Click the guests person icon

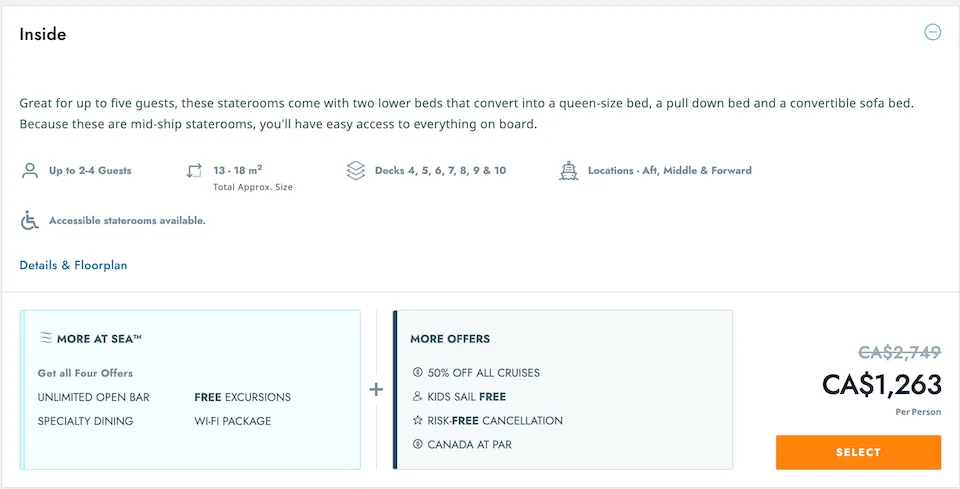(x=30, y=171)
